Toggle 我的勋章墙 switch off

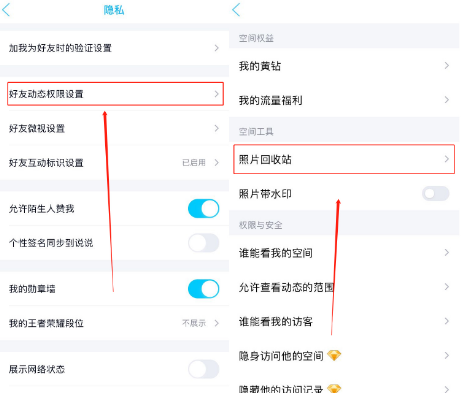click(203, 289)
